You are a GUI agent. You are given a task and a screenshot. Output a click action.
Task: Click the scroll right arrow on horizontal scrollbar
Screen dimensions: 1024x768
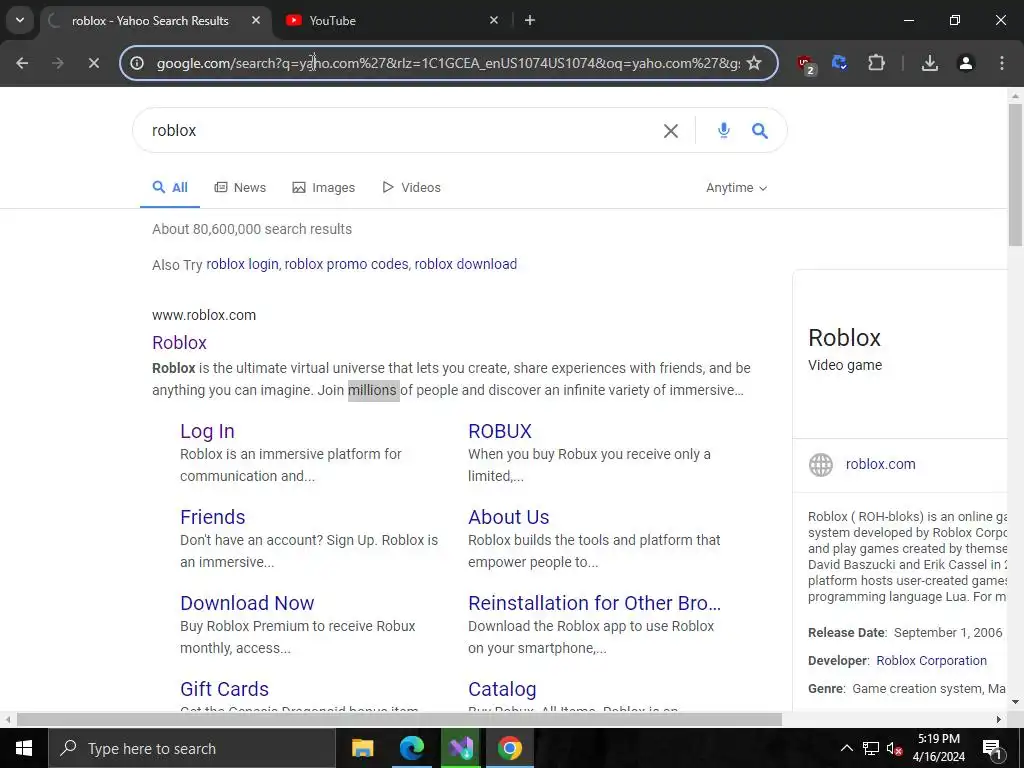tap(999, 720)
